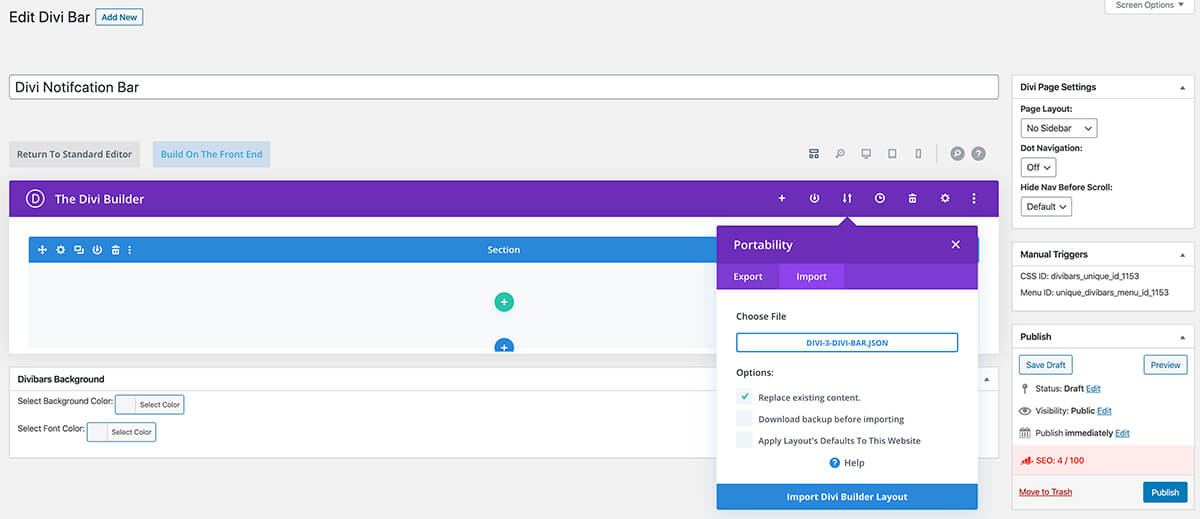Click the Section bar label
The width and height of the screenshot is (1200, 519).
pos(504,250)
